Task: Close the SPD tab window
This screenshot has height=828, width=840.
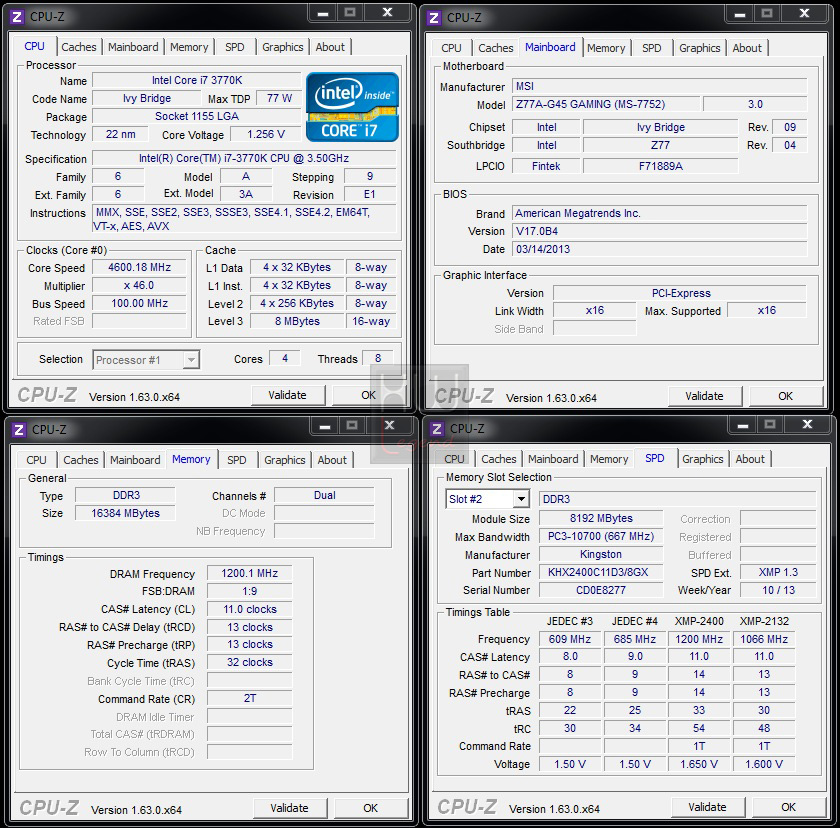Action: point(808,425)
